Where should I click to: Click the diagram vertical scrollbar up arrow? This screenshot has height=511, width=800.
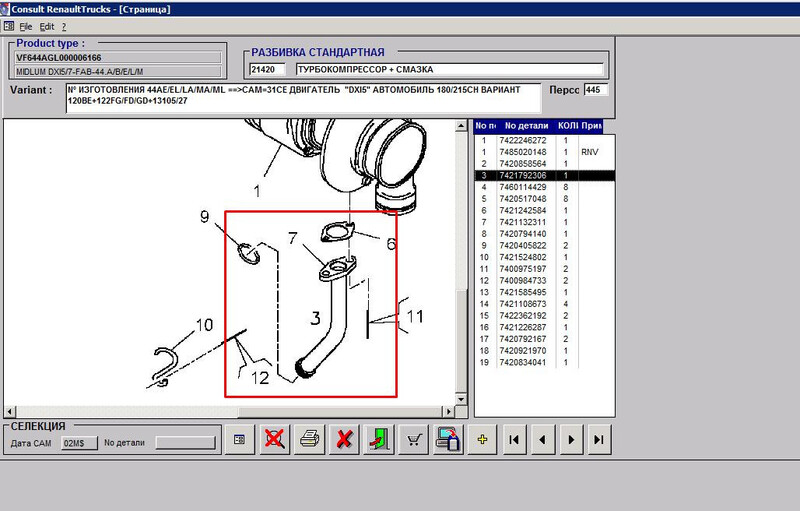(461, 125)
